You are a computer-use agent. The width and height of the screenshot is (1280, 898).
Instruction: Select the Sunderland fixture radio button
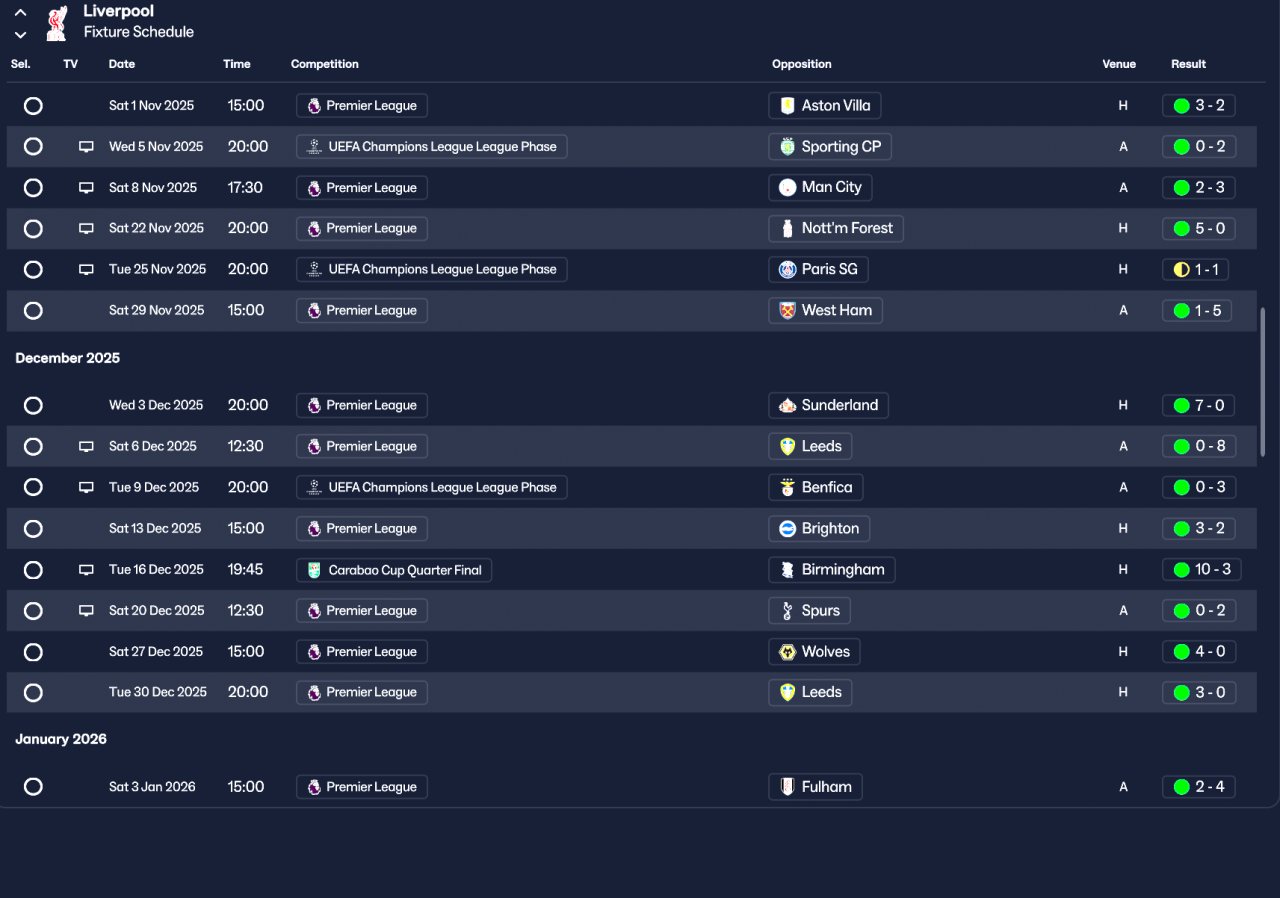point(33,406)
